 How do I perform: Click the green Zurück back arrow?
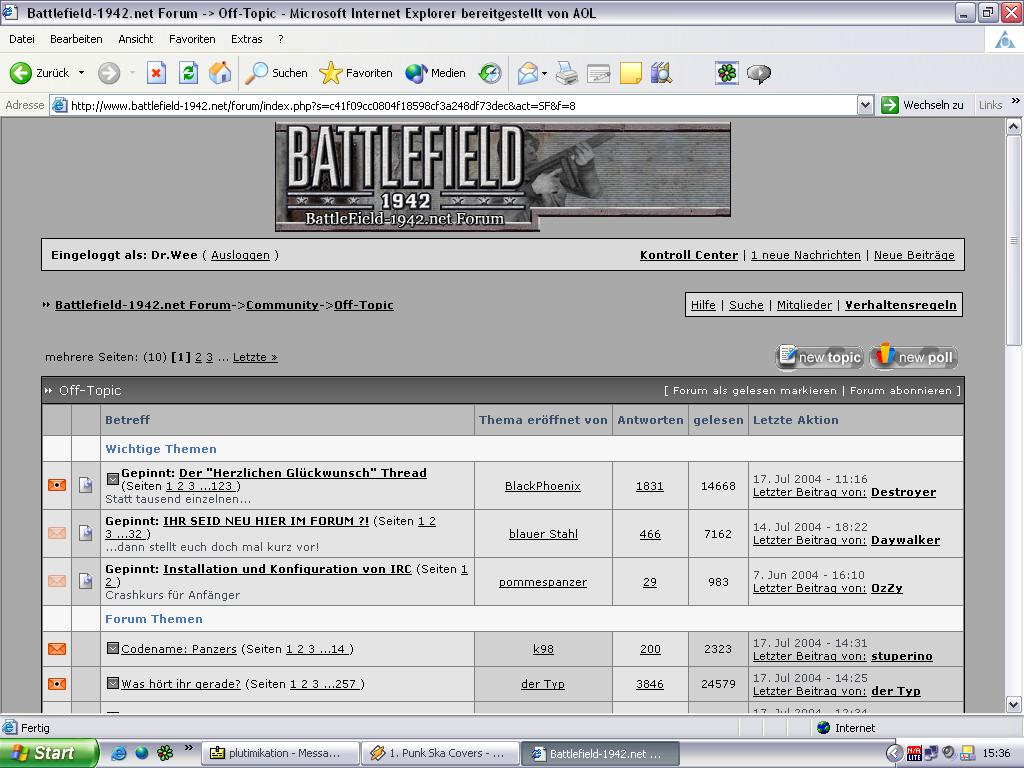coord(21,73)
